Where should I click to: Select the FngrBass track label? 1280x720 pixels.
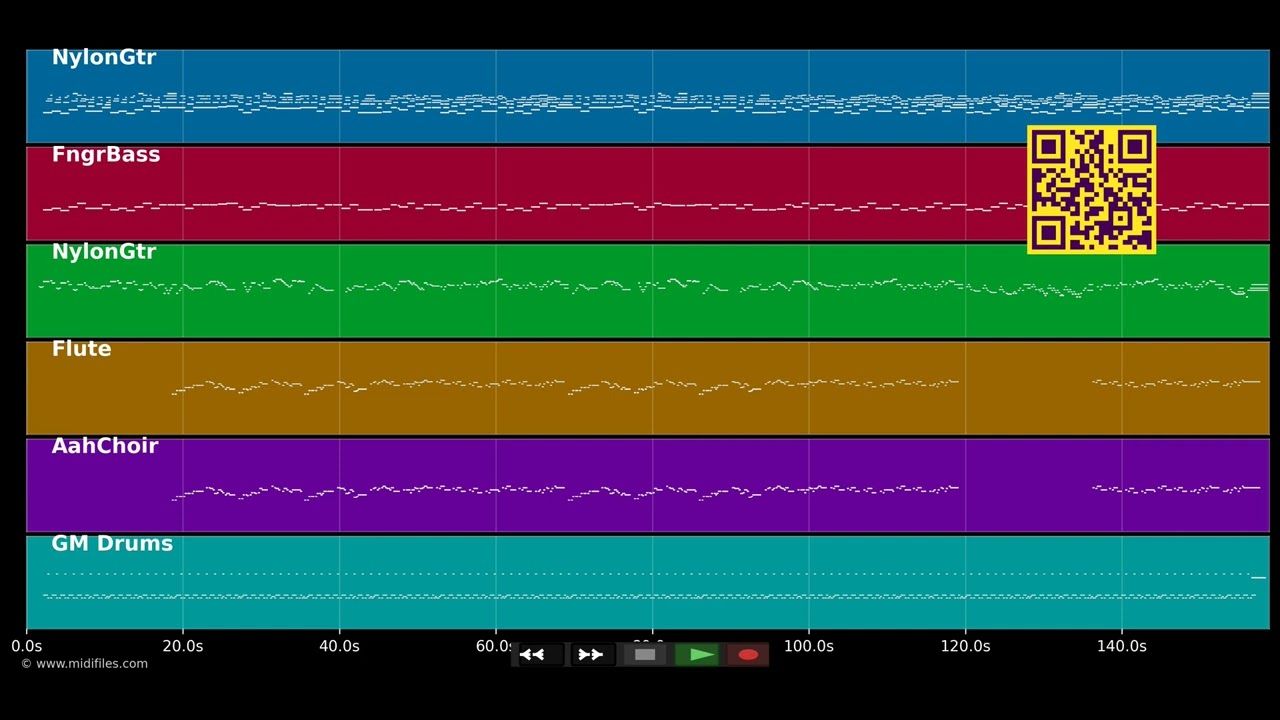105,155
